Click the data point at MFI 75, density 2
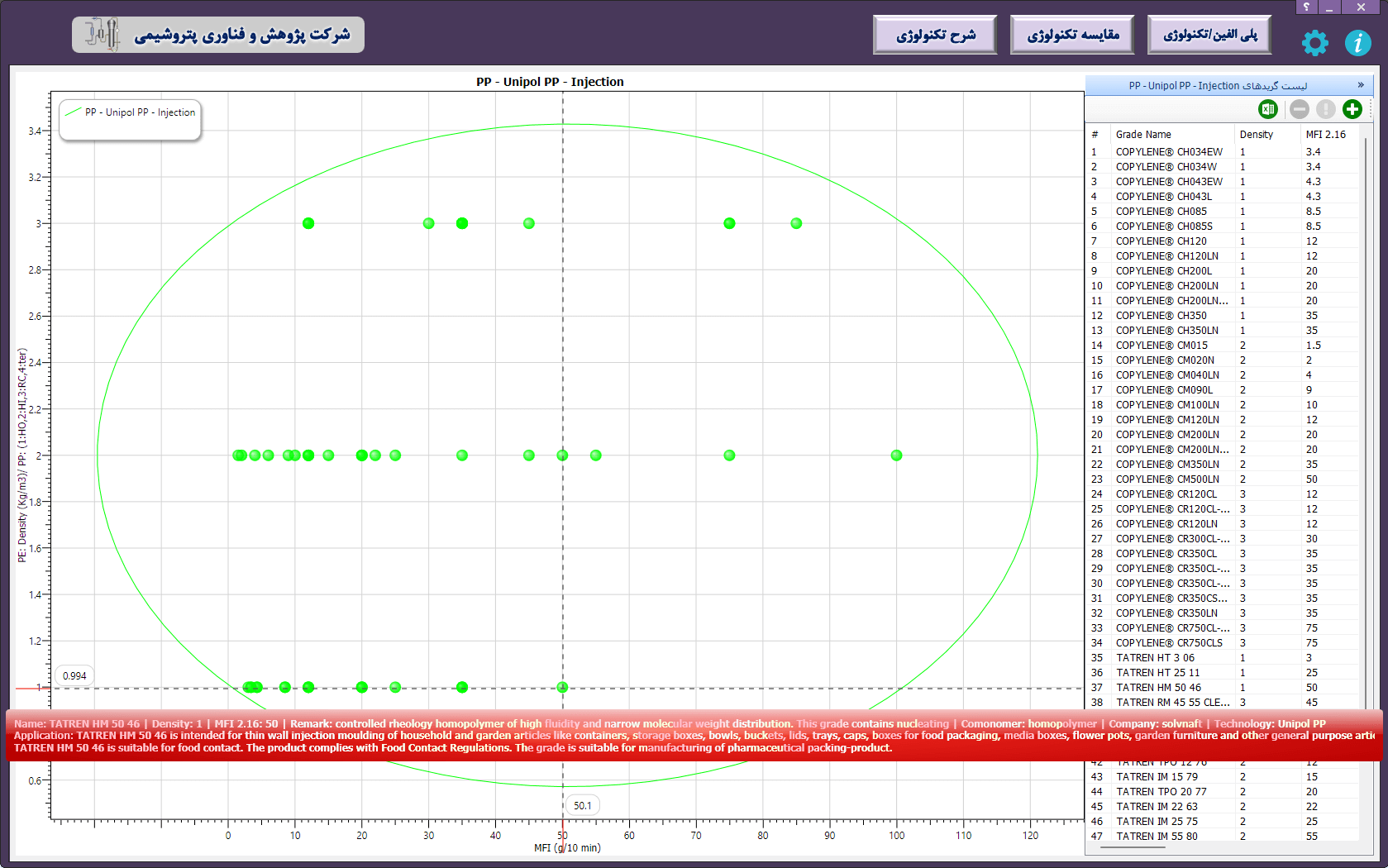The width and height of the screenshot is (1388, 868). 729,455
